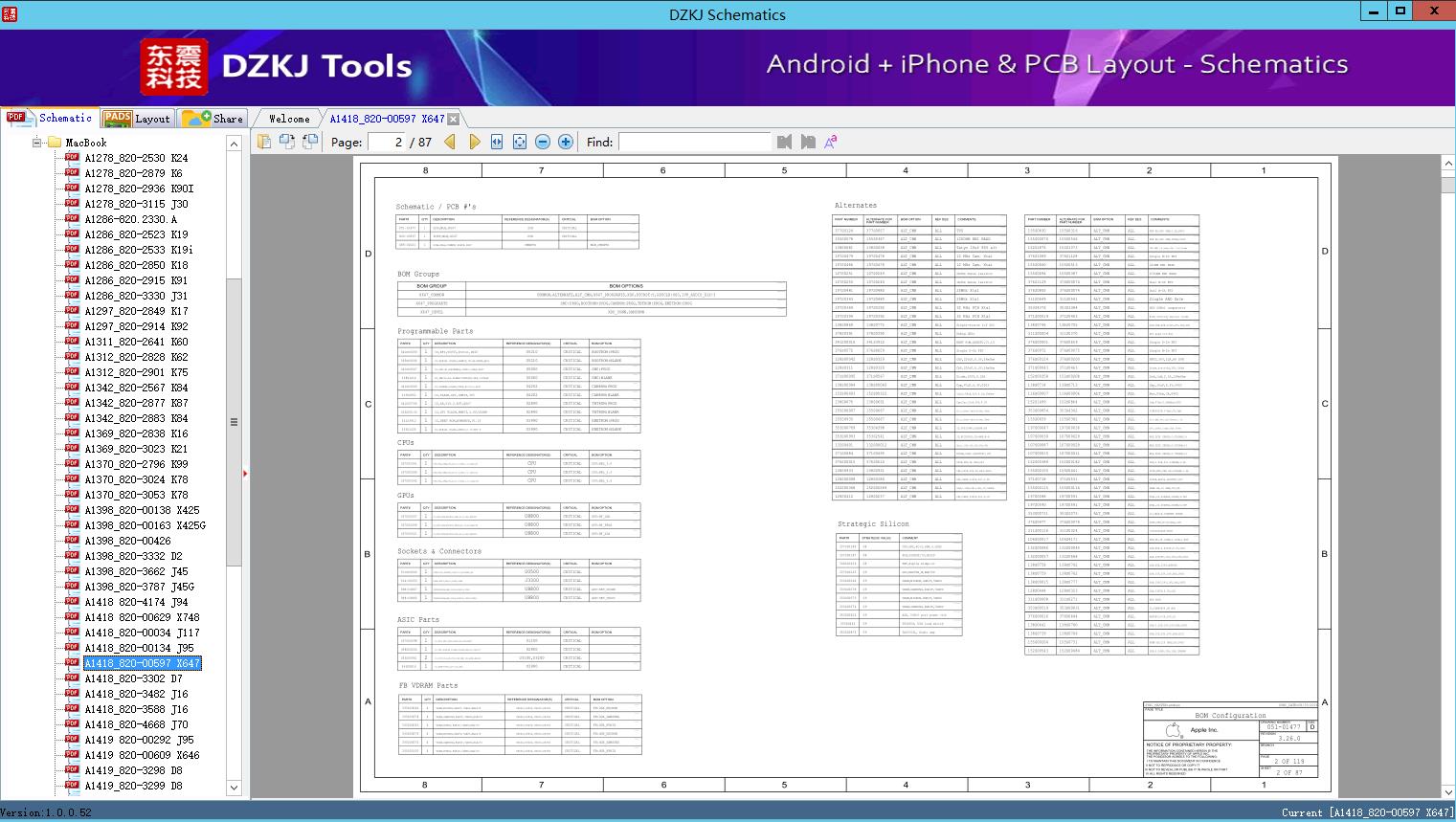
Task: Click the find next result icon
Action: 808,142
